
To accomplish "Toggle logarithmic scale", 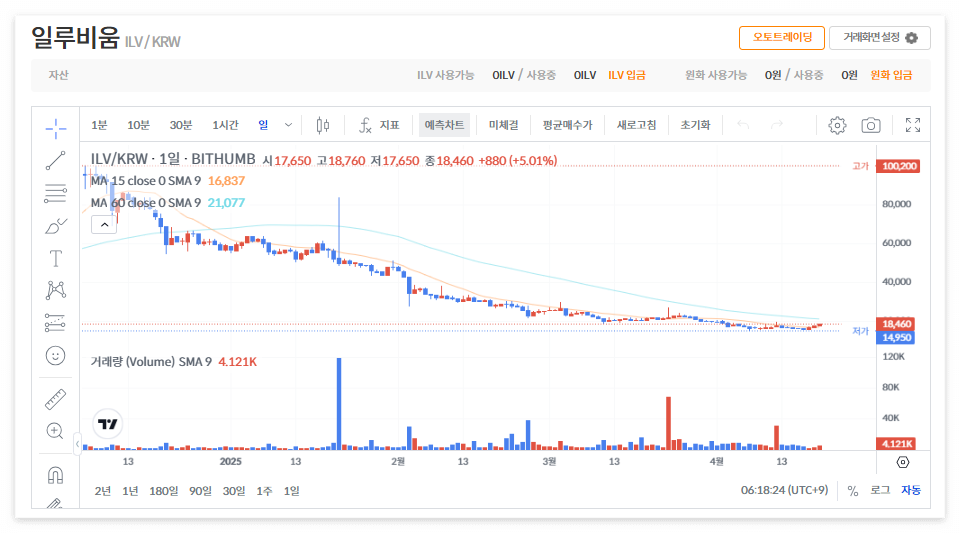I will tap(880, 491).
